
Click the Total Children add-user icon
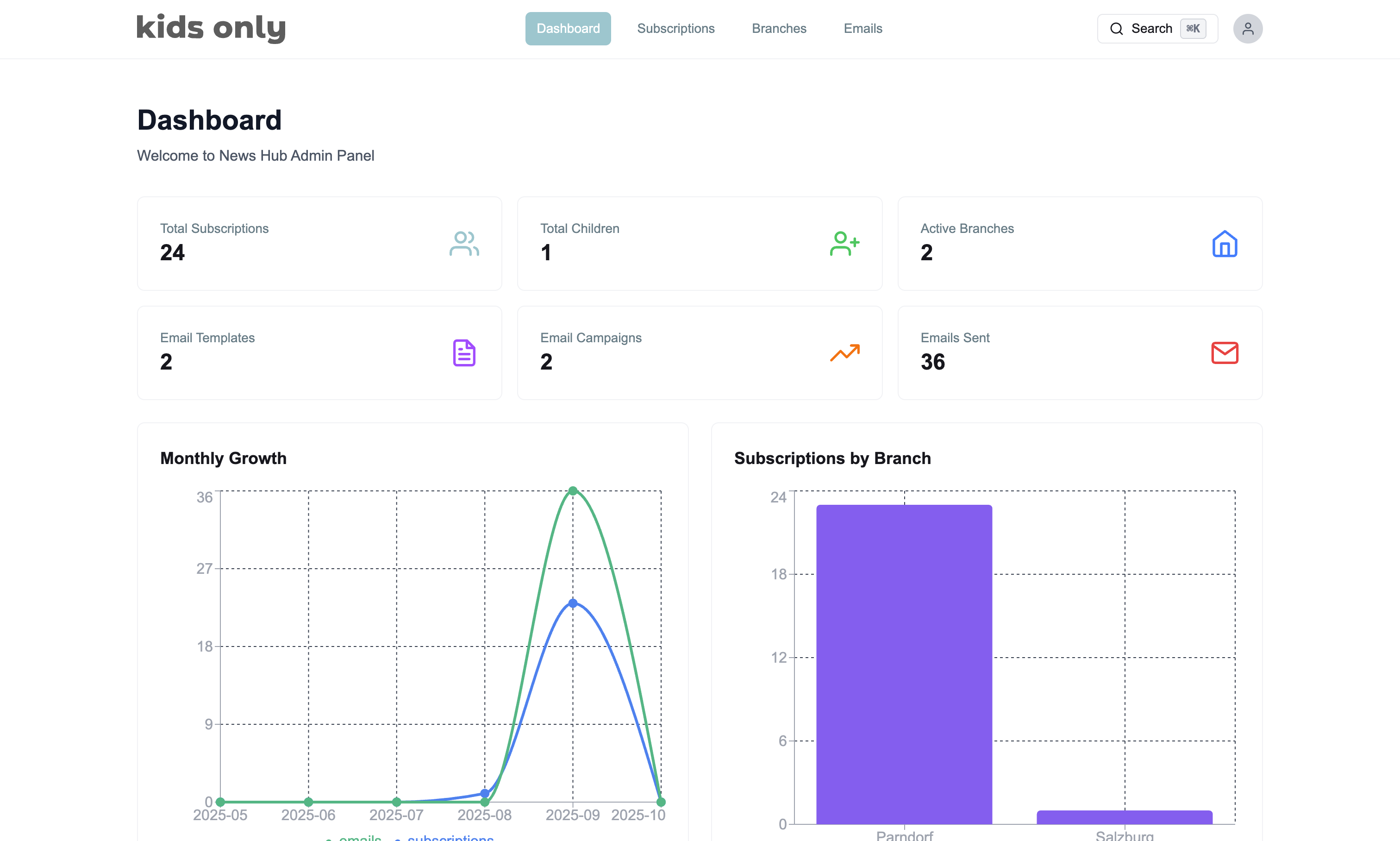pos(844,244)
